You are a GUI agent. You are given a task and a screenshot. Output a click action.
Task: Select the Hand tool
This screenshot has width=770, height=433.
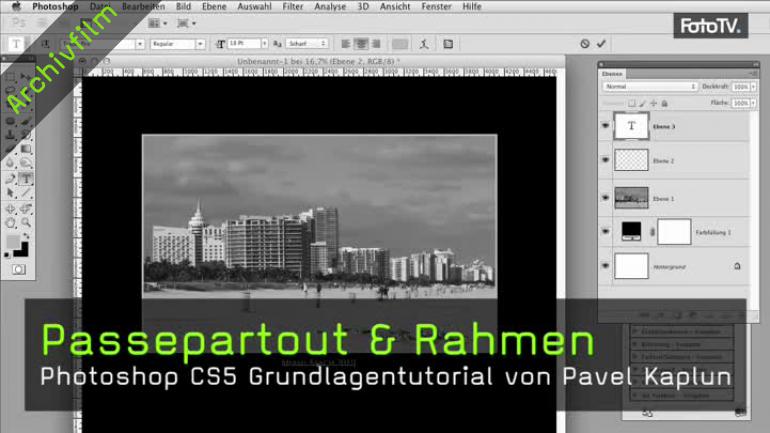(x=10, y=223)
